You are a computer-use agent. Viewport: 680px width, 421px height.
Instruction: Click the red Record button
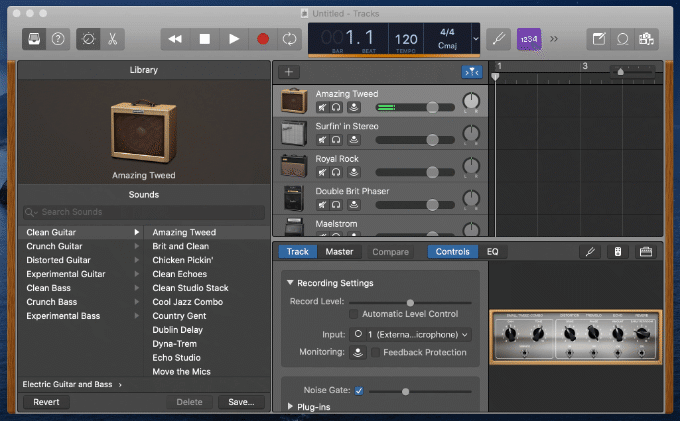(x=263, y=39)
